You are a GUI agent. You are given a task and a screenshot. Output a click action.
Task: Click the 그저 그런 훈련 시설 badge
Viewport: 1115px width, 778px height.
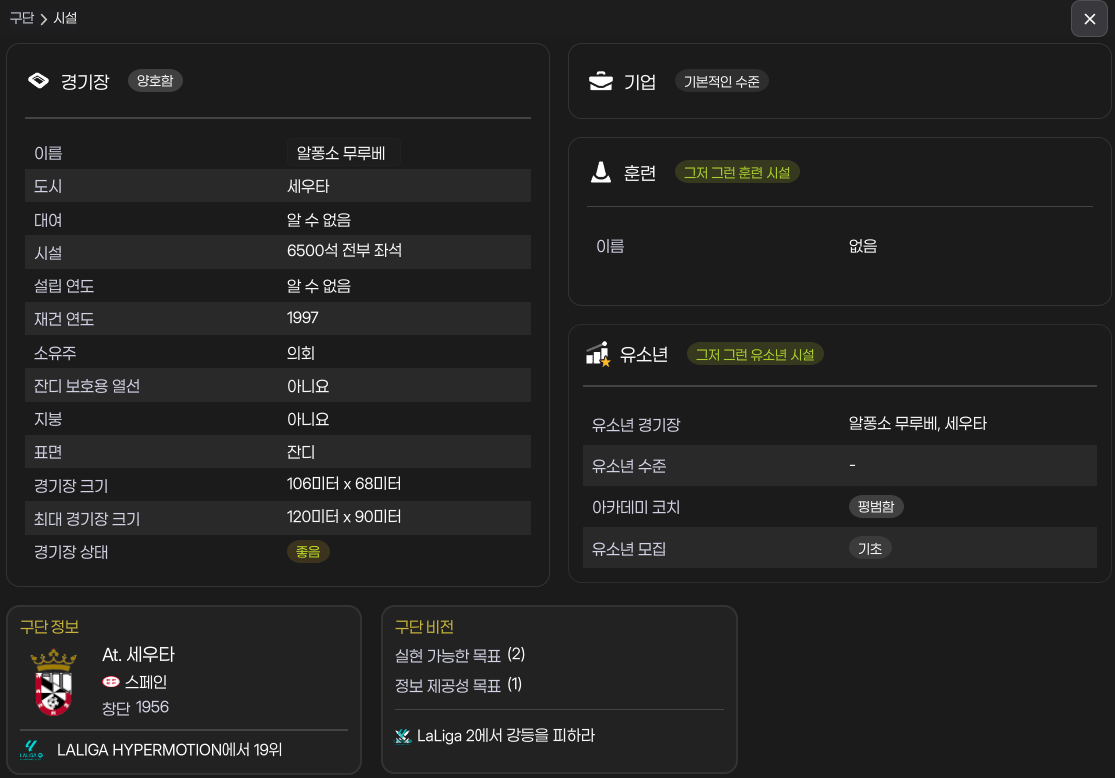pyautogui.click(x=737, y=172)
